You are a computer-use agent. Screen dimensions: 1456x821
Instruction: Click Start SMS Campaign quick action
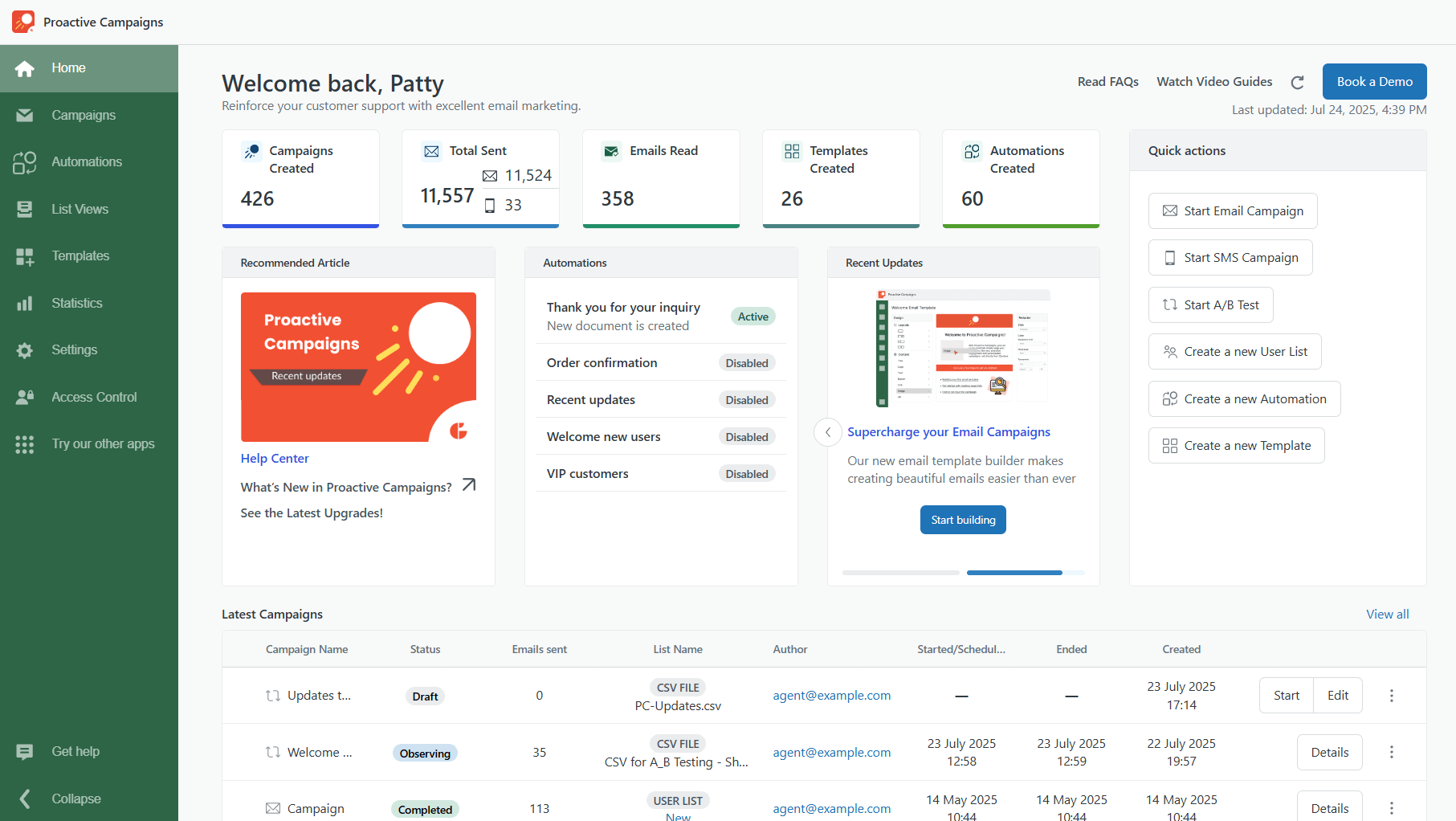pos(1230,257)
